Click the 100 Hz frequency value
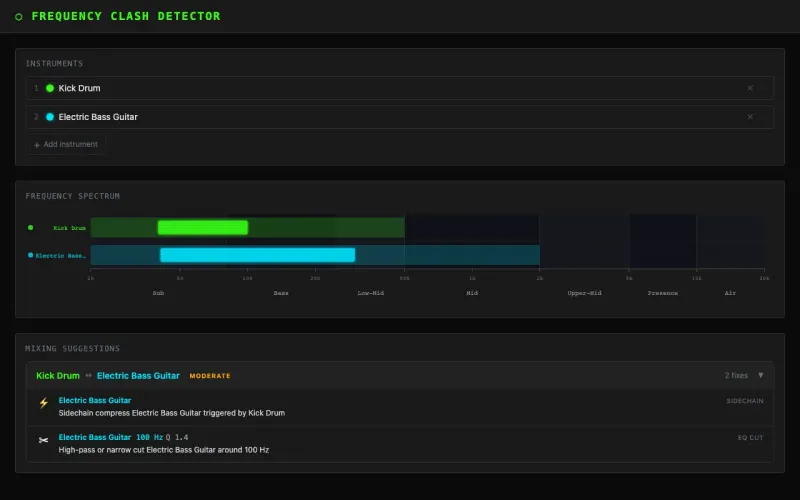 [149, 438]
